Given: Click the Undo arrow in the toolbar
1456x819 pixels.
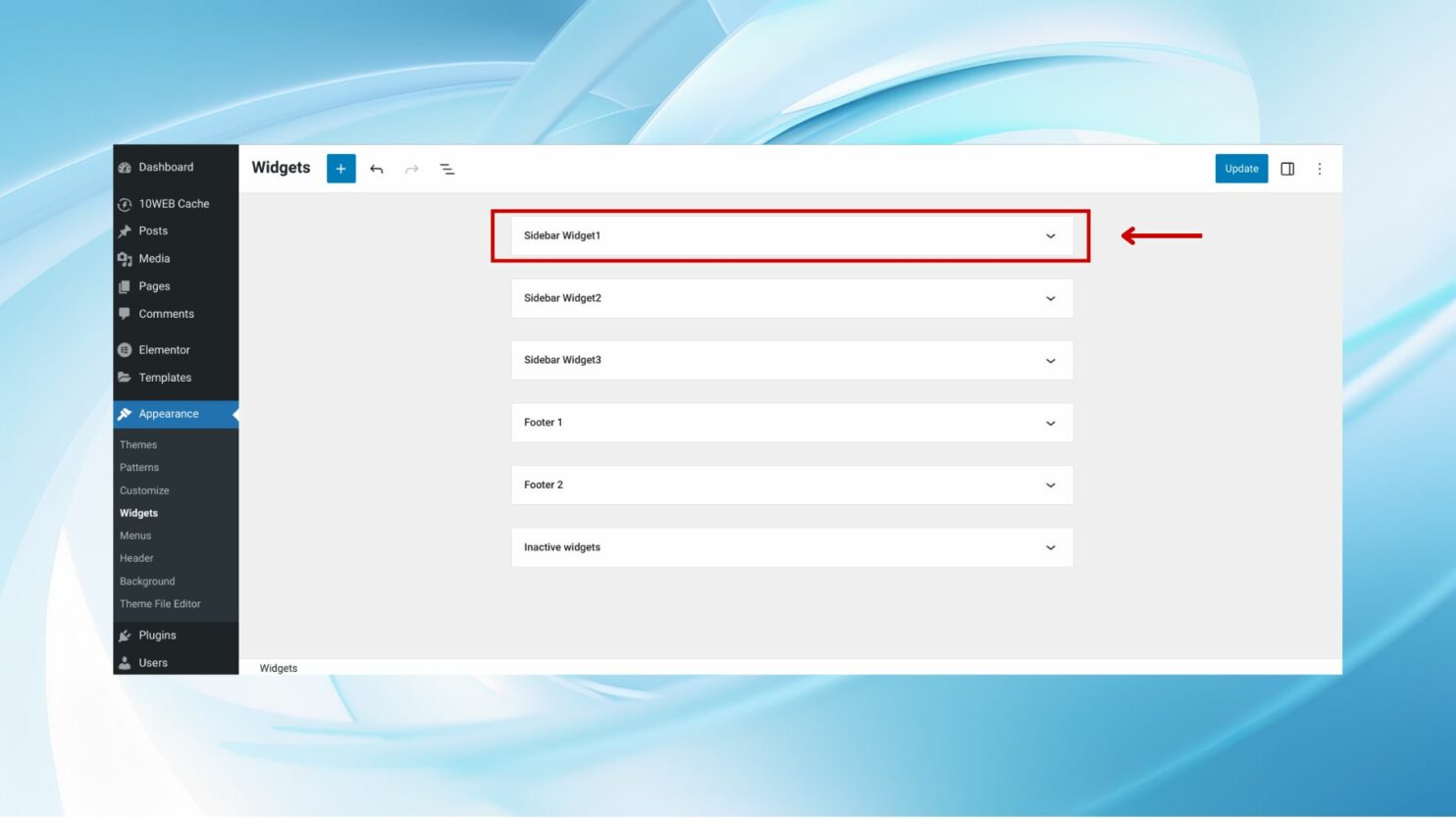Looking at the screenshot, I should point(377,168).
